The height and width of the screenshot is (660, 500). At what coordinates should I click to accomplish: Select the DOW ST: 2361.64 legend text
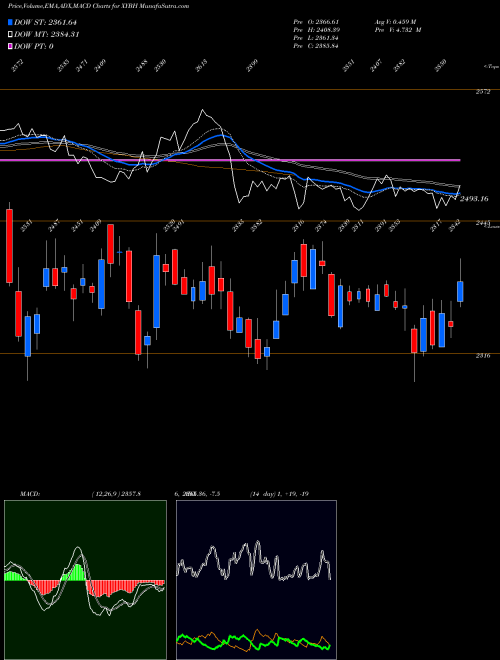[x=45, y=22]
